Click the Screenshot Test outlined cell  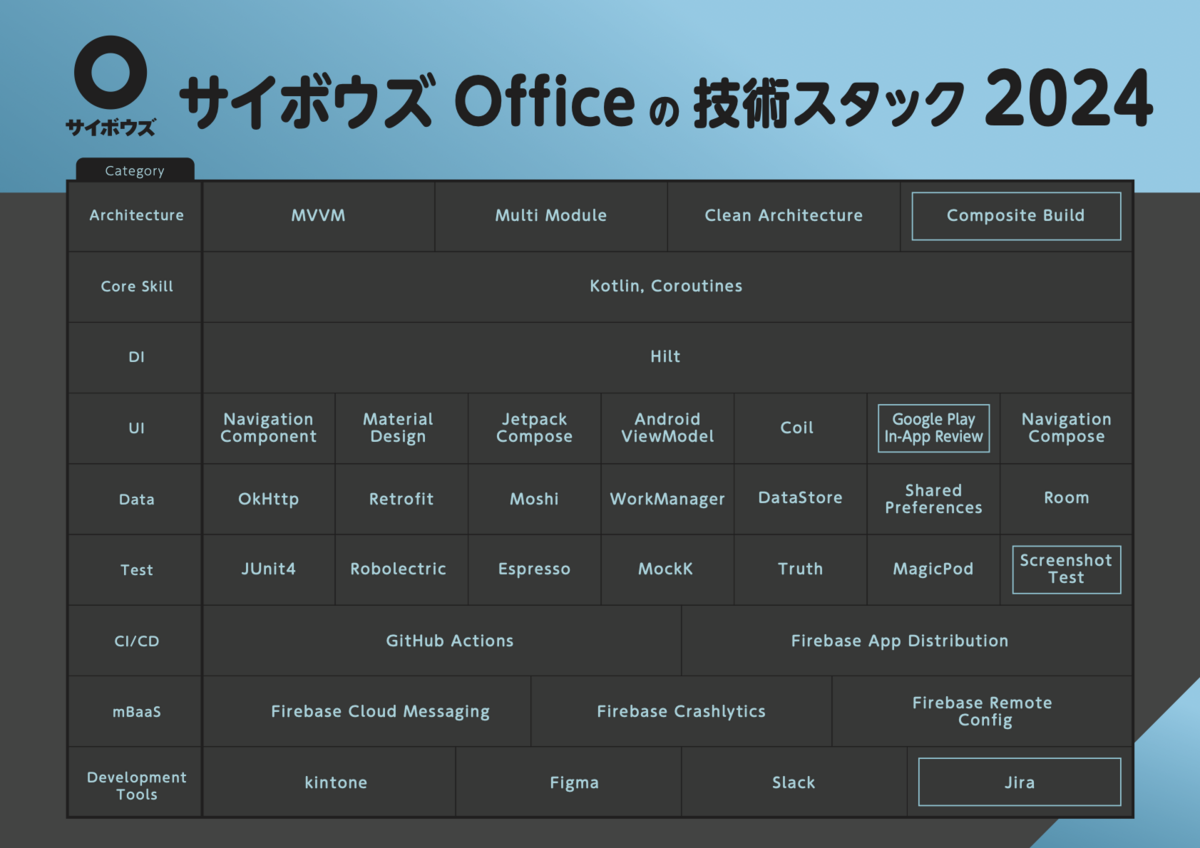1066,569
